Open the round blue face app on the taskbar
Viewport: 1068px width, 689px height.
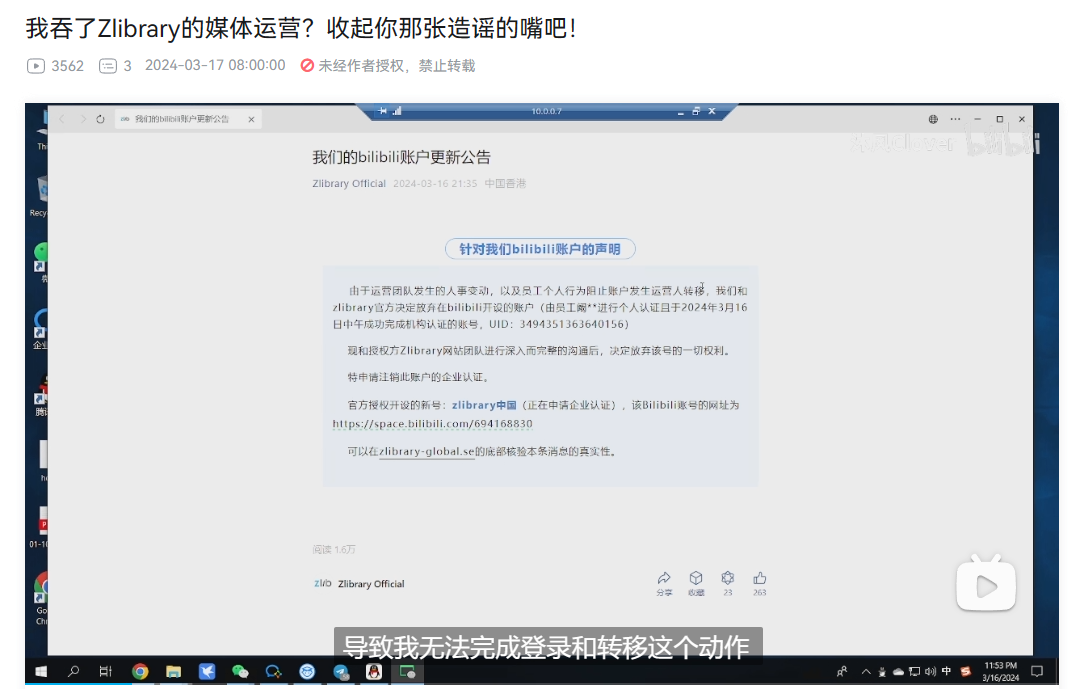pos(307,672)
